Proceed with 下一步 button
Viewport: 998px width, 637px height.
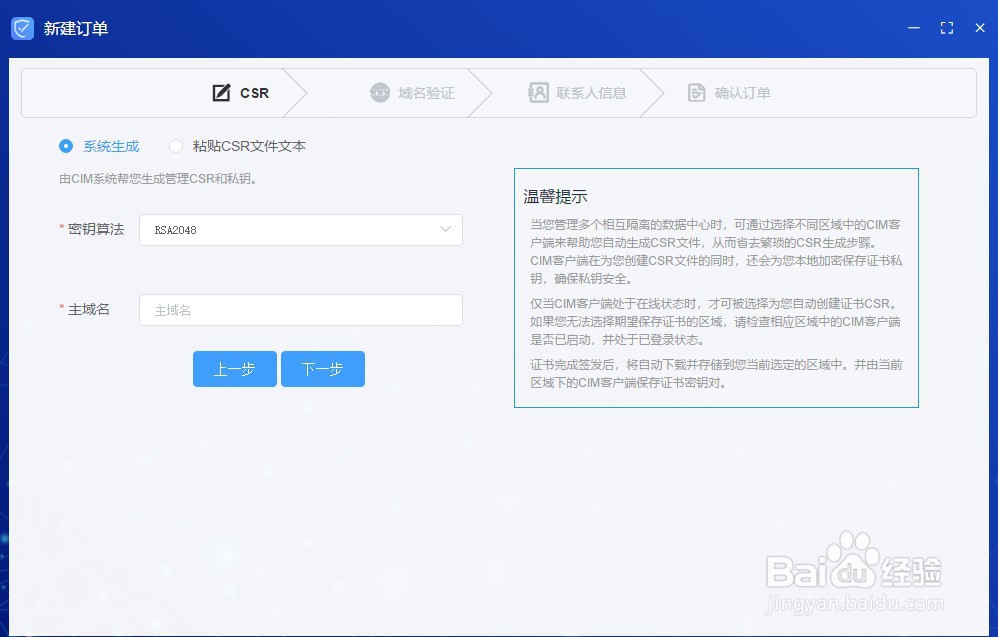[x=323, y=369]
